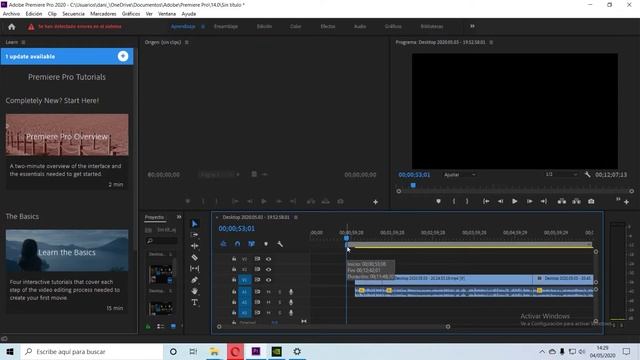
Task: Switch to the Ensamblaje workspace tab
Action: coord(226,27)
